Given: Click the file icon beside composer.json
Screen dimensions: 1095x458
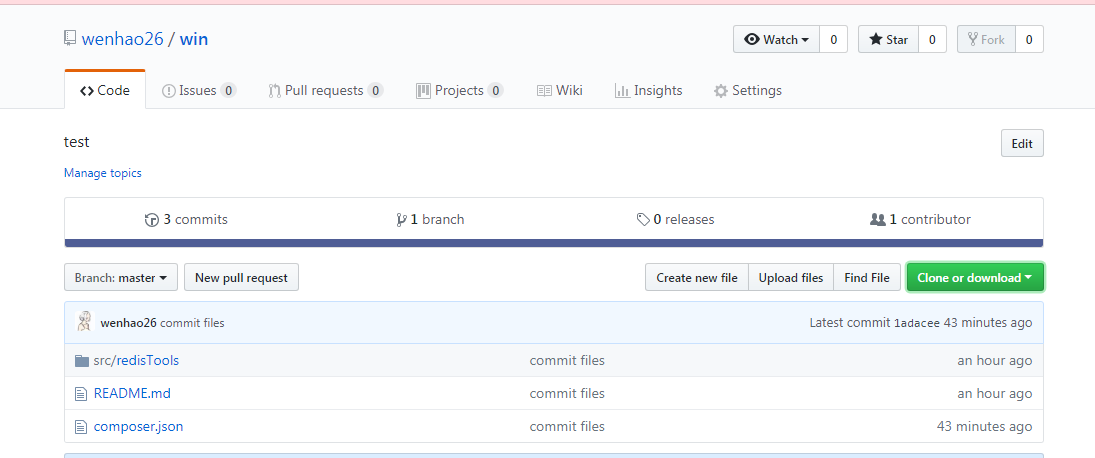Looking at the screenshot, I should tap(81, 427).
